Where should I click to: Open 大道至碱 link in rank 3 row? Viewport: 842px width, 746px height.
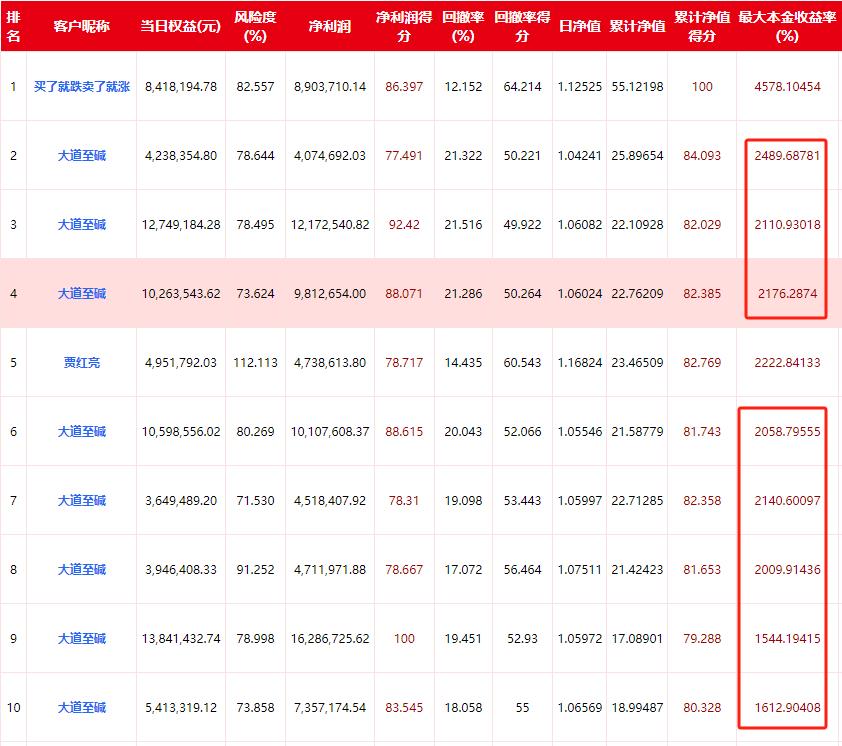coord(82,224)
